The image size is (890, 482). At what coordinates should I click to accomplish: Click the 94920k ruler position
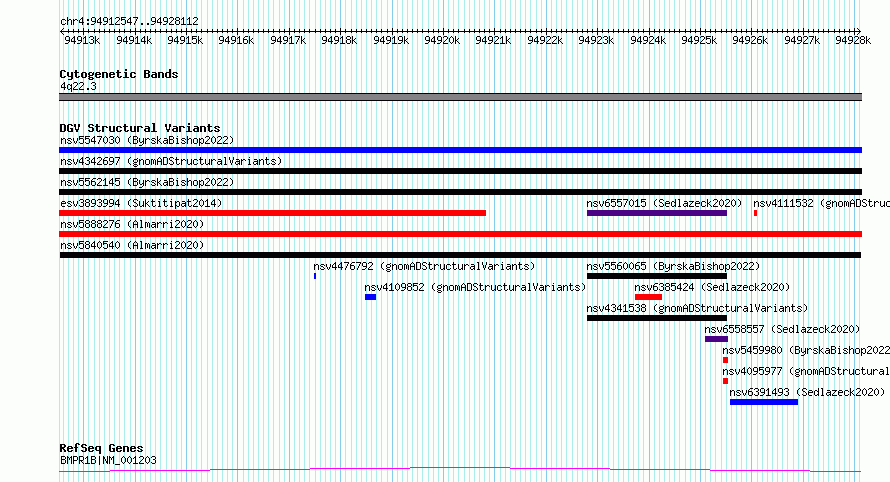click(442, 40)
